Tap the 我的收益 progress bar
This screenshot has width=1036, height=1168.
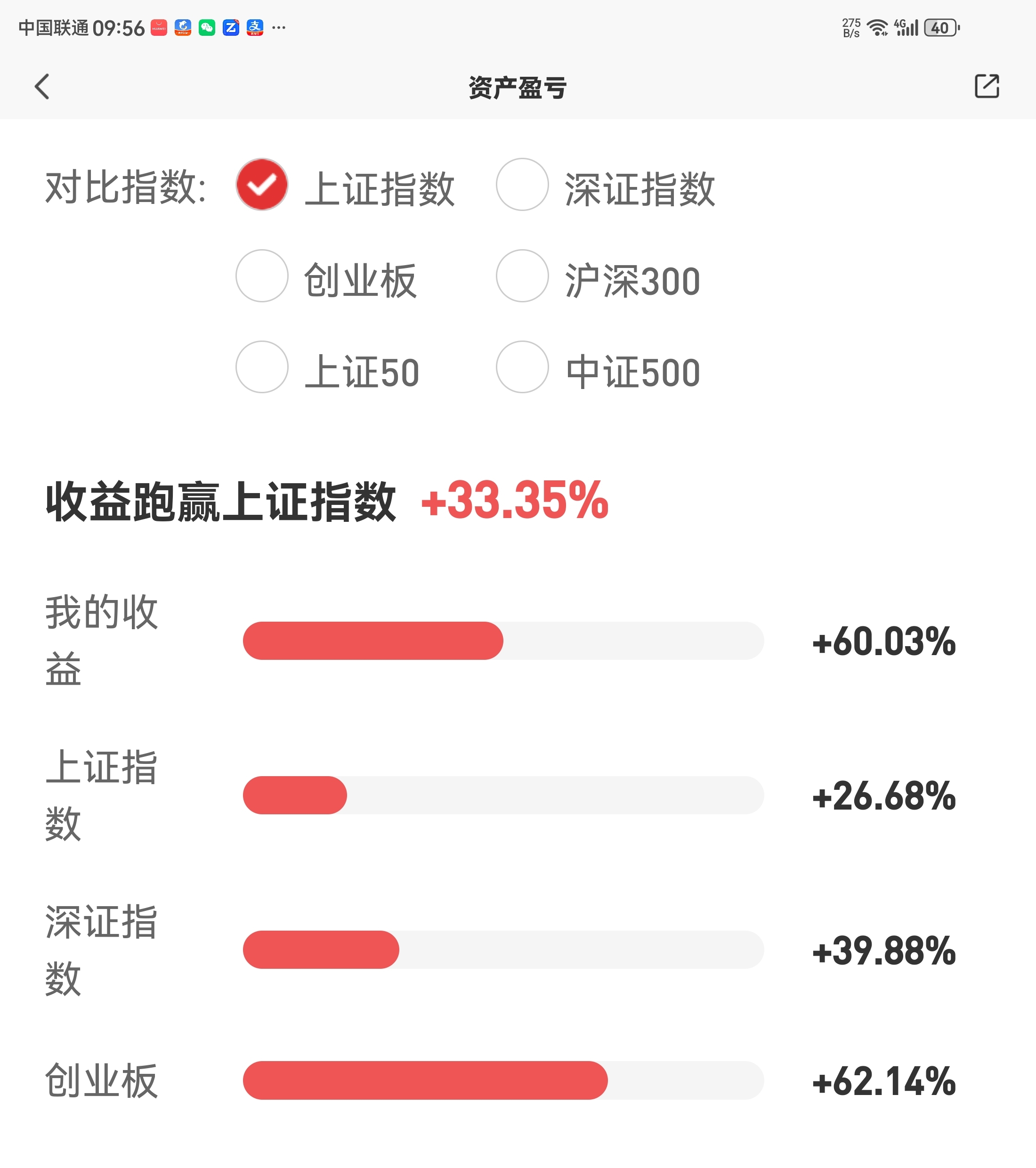click(503, 641)
